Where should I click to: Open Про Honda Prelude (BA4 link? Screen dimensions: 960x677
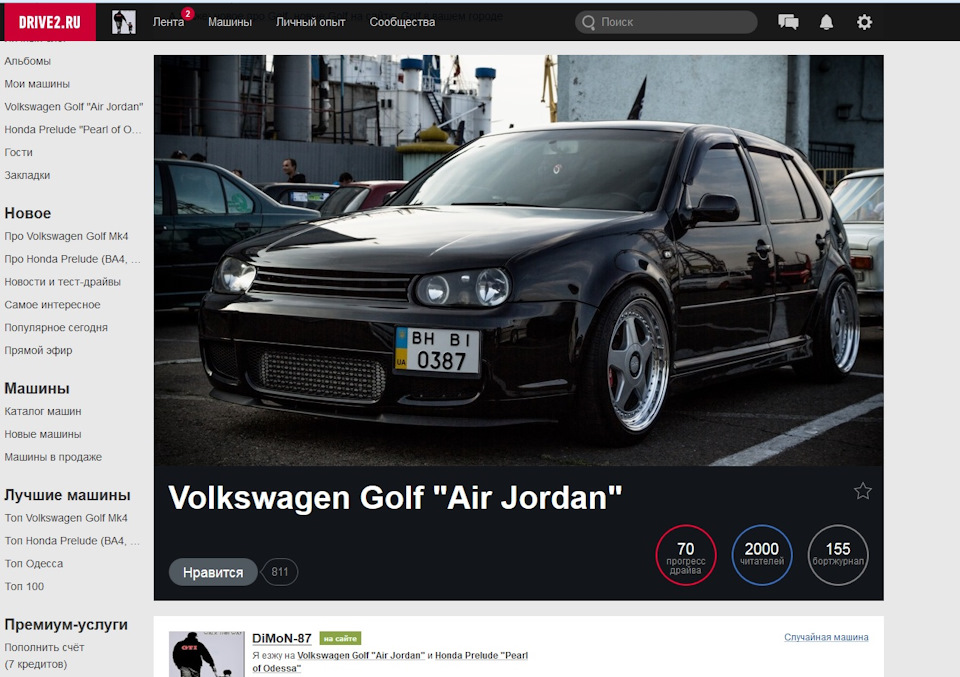72,259
